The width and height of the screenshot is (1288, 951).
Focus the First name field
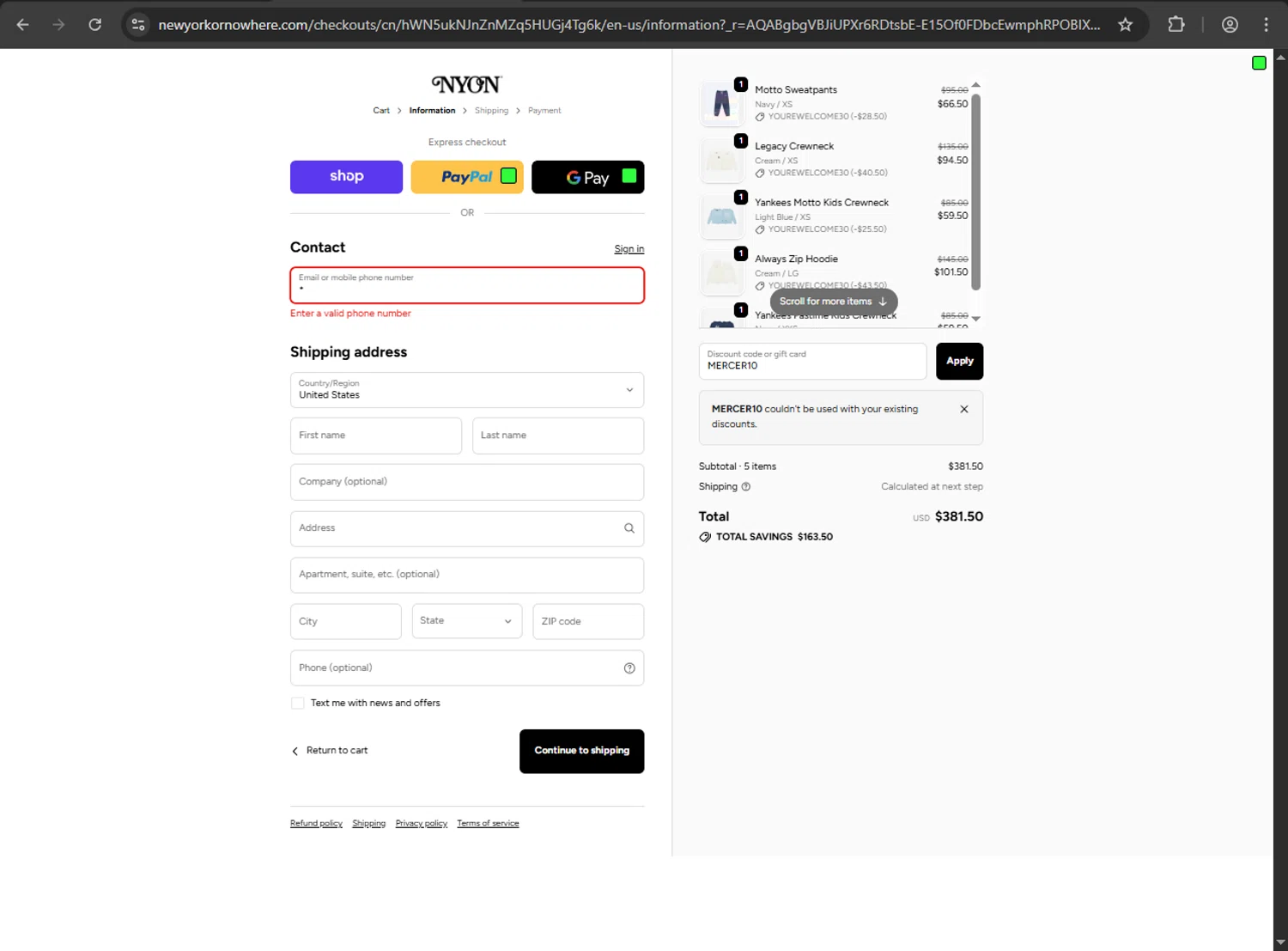[376, 436]
